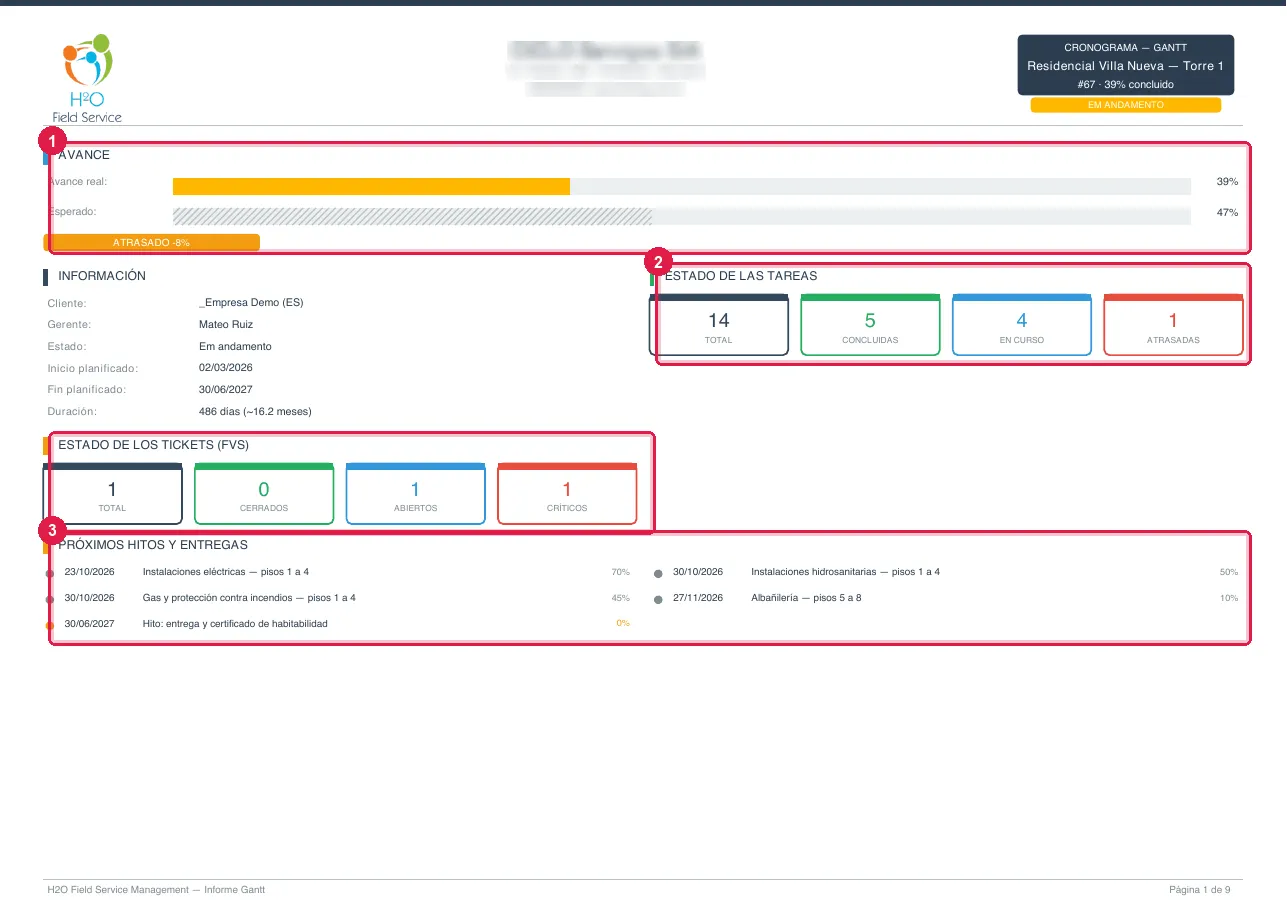Select the 0 Cerrados tickets card
Screen dimensions: 1287x910
click(264, 494)
